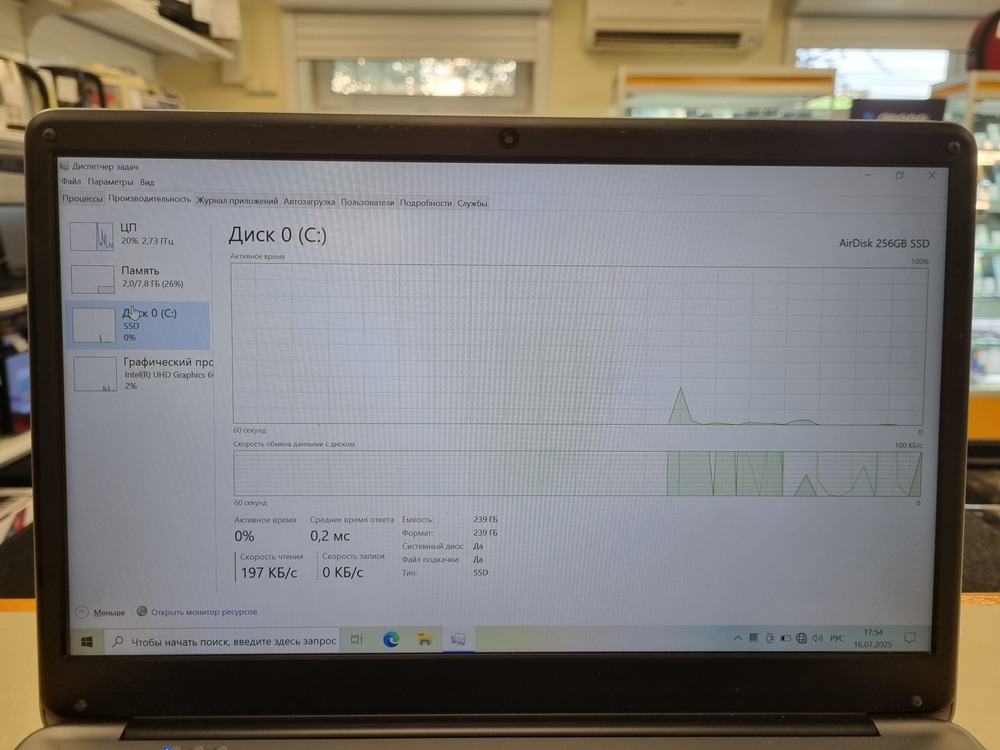
Task: Click the Windows Start button
Action: tap(87, 641)
